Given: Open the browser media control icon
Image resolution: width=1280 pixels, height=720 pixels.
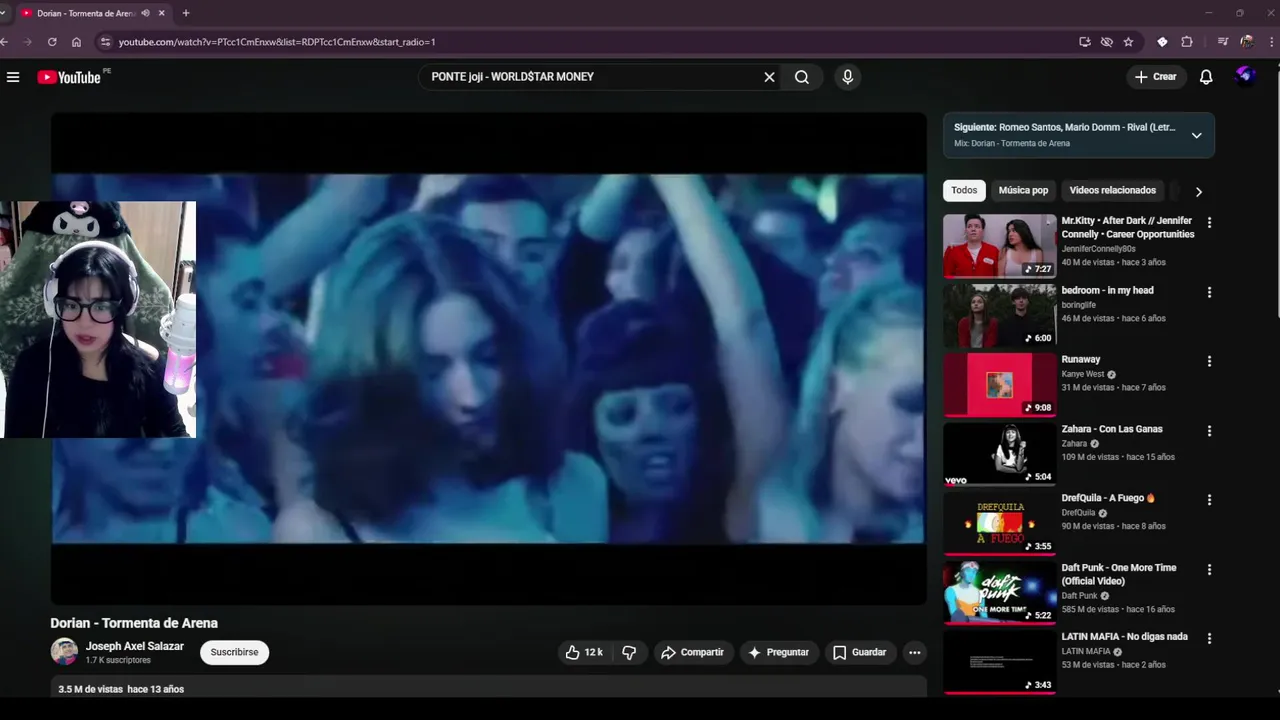Looking at the screenshot, I should 1222,42.
